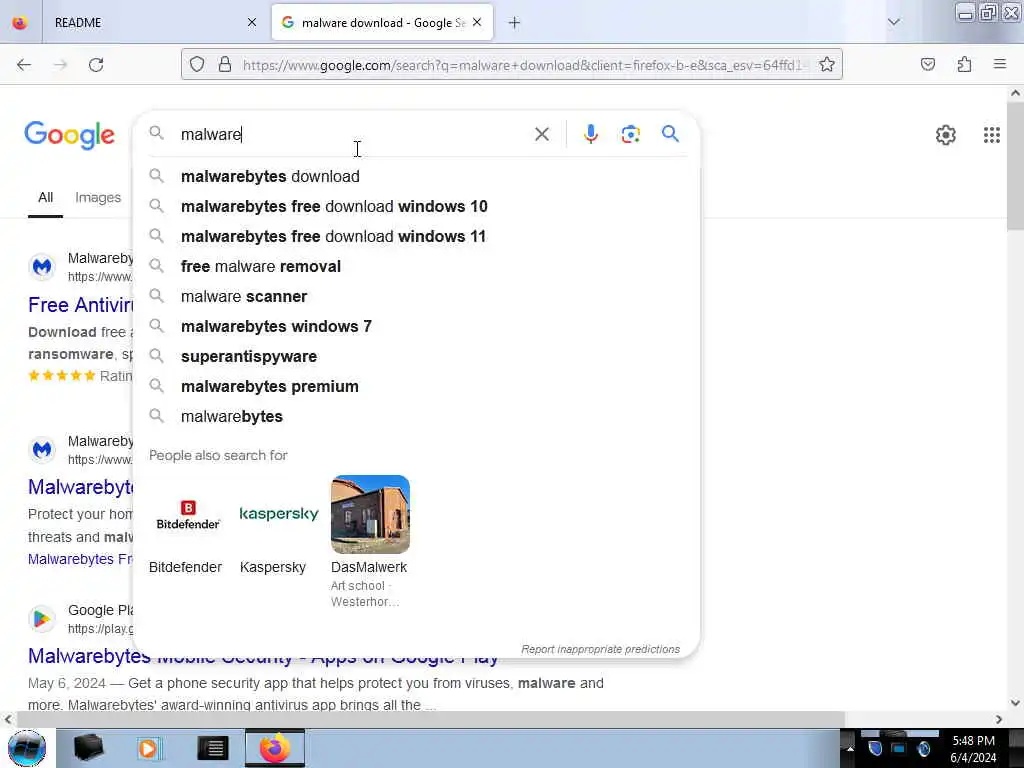Choose suggestion malwarebytes free download windows 10

pos(417,206)
